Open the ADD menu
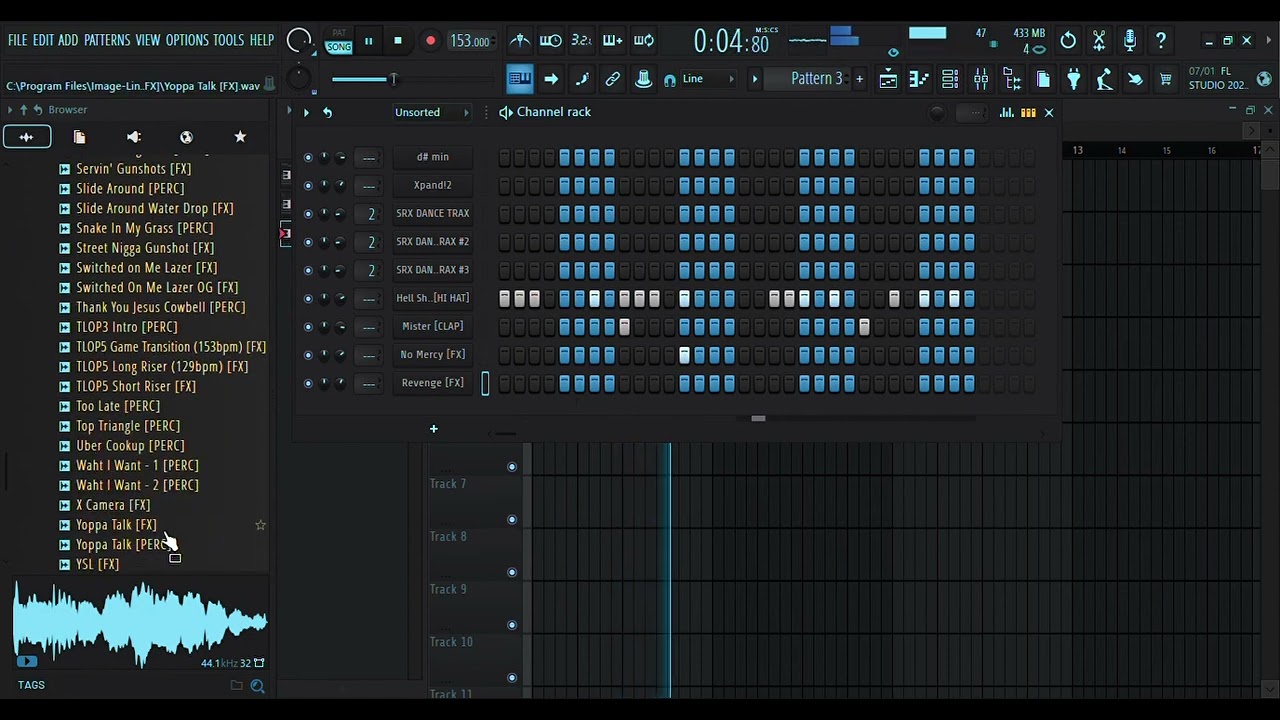1280x720 pixels. [68, 41]
